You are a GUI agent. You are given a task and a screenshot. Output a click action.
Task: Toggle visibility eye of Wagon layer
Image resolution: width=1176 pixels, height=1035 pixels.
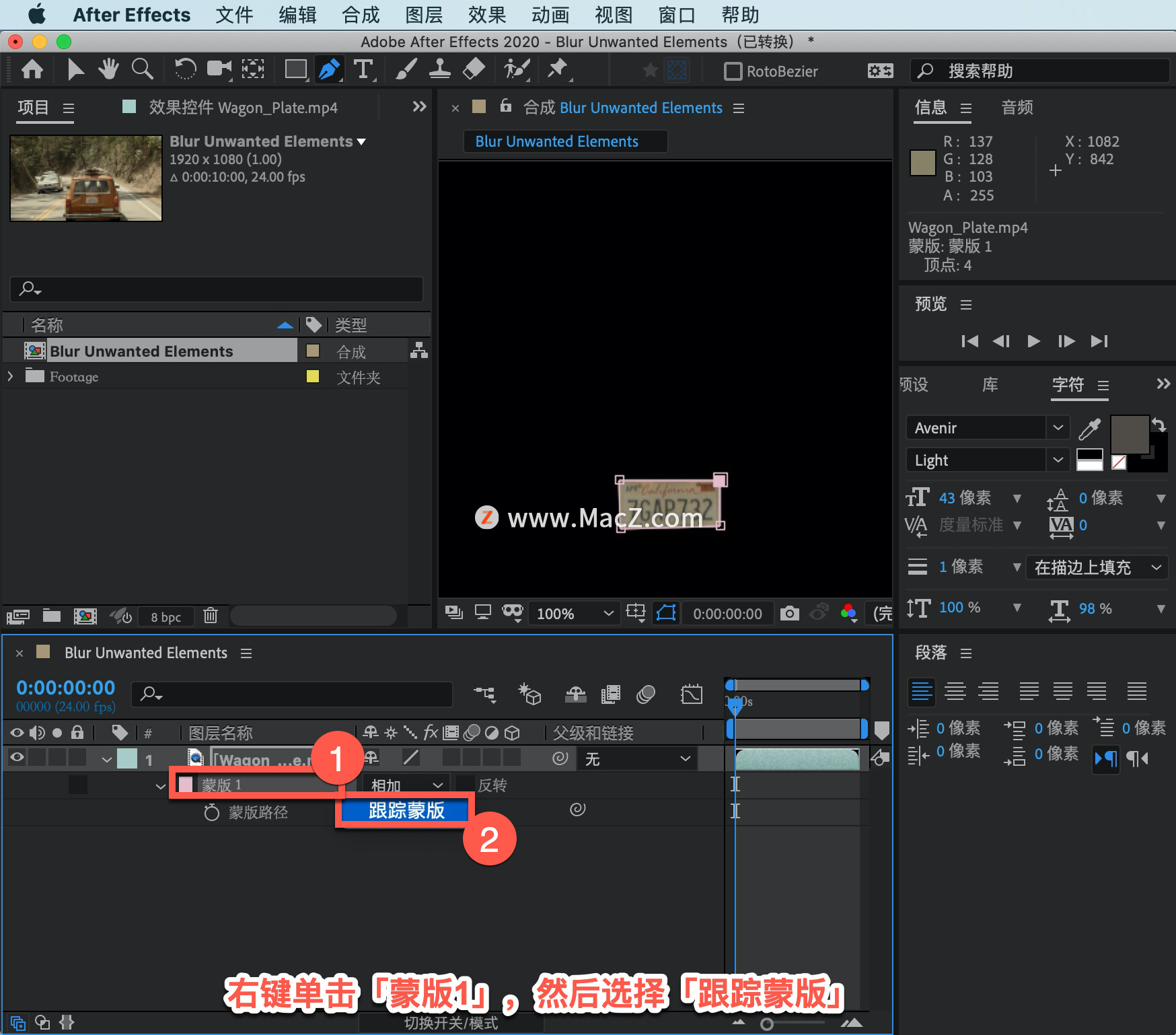(x=17, y=758)
